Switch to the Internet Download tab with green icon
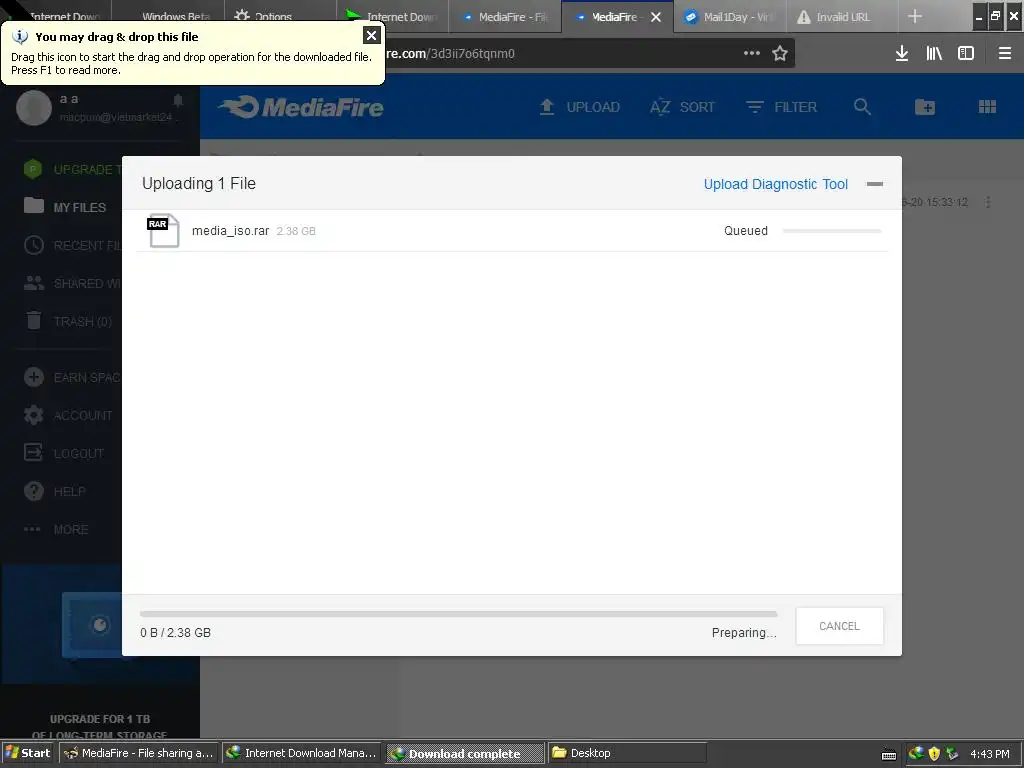1024x768 pixels. (392, 16)
